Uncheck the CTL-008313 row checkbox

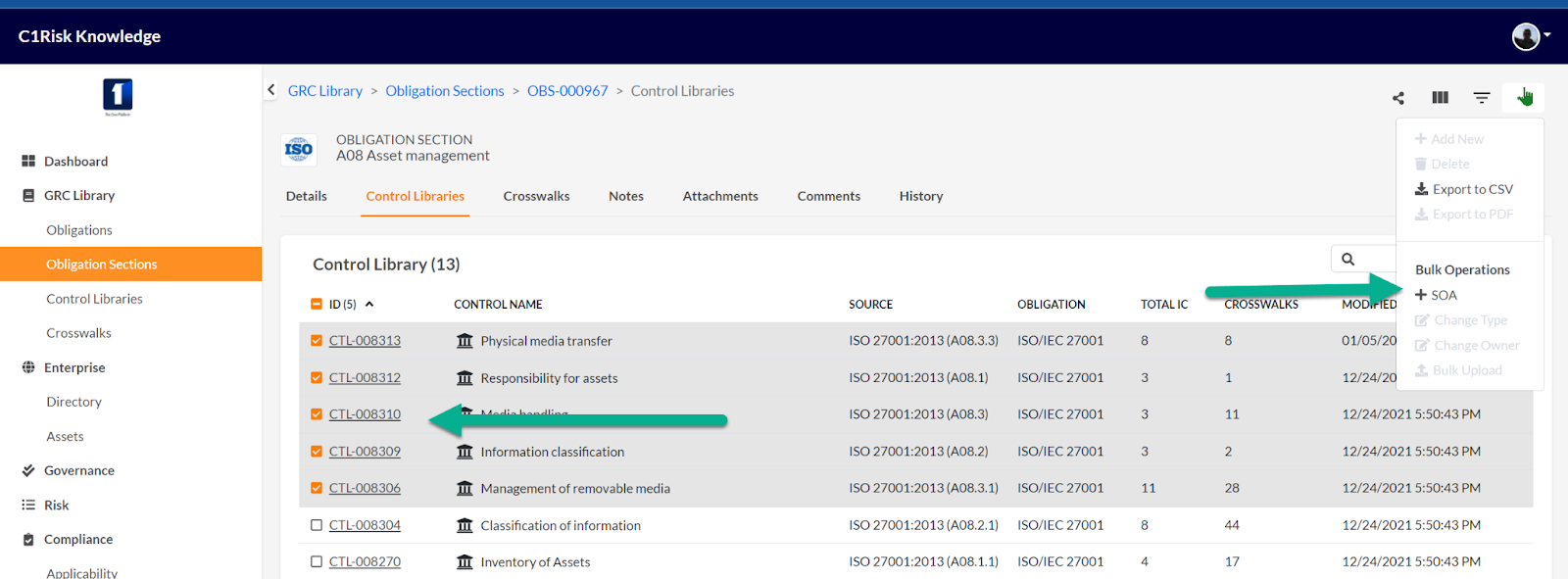(317, 341)
